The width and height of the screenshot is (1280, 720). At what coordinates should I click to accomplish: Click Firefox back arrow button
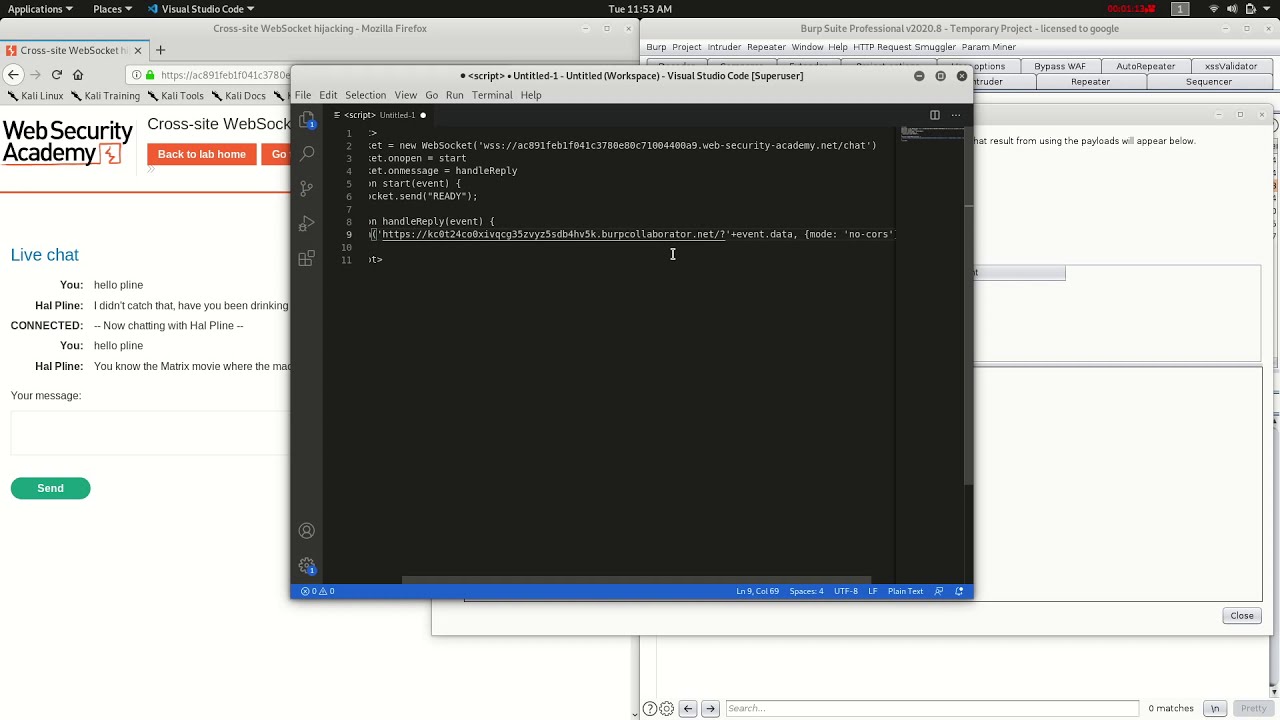[x=13, y=74]
